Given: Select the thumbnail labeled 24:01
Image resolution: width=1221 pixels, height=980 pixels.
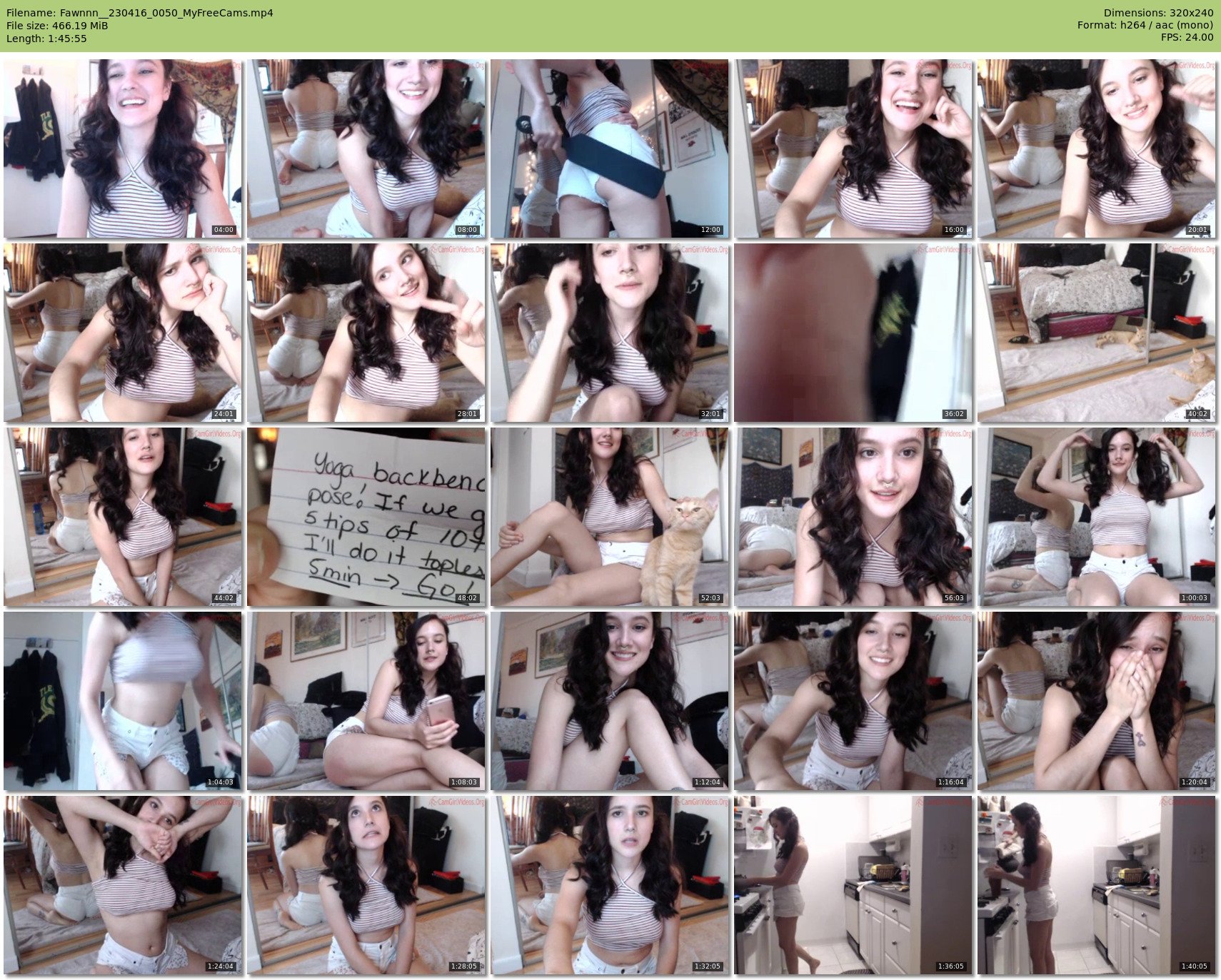Looking at the screenshot, I should [x=122, y=333].
